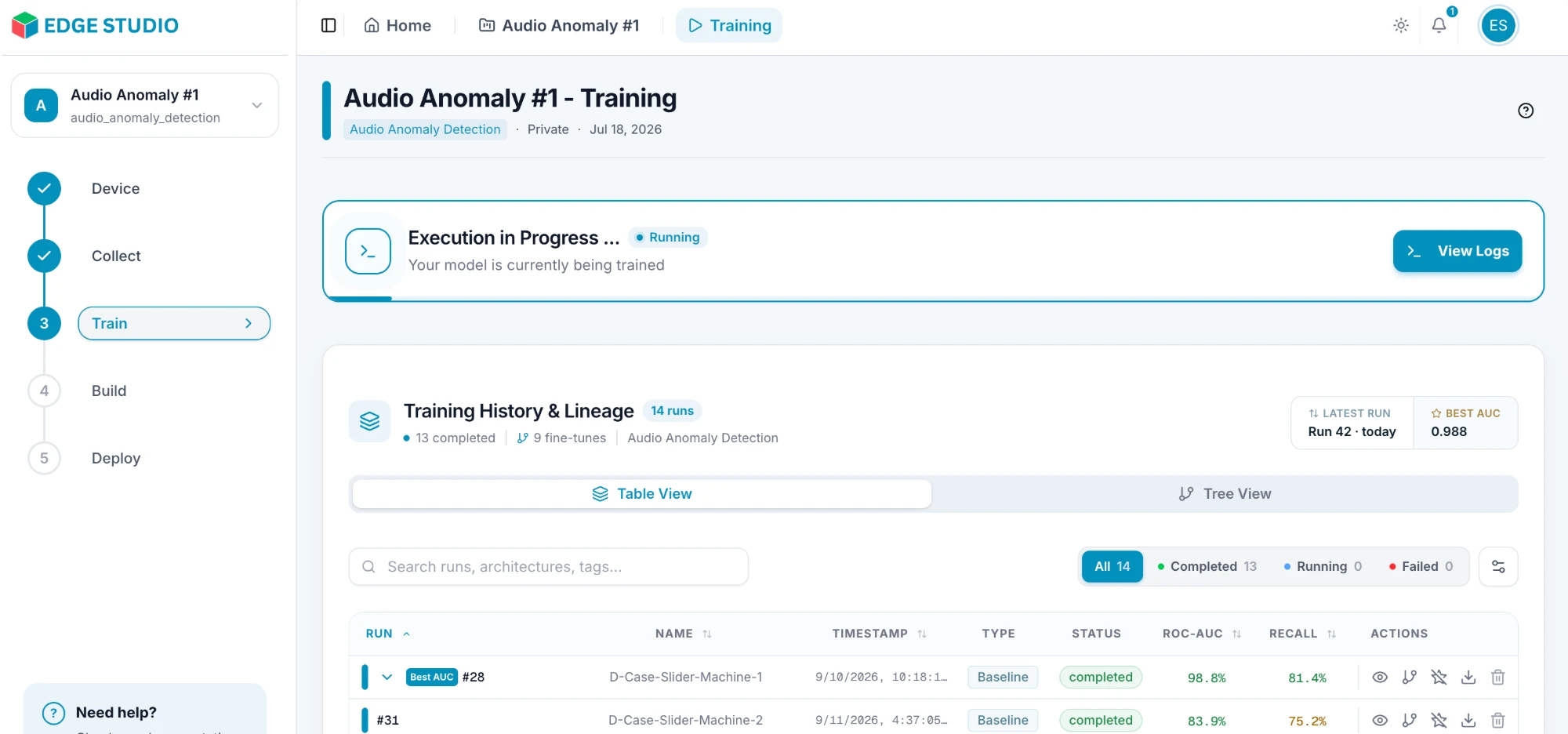Click the help question mark icon near title
Viewport: 1568px width, 734px height.
click(1526, 111)
